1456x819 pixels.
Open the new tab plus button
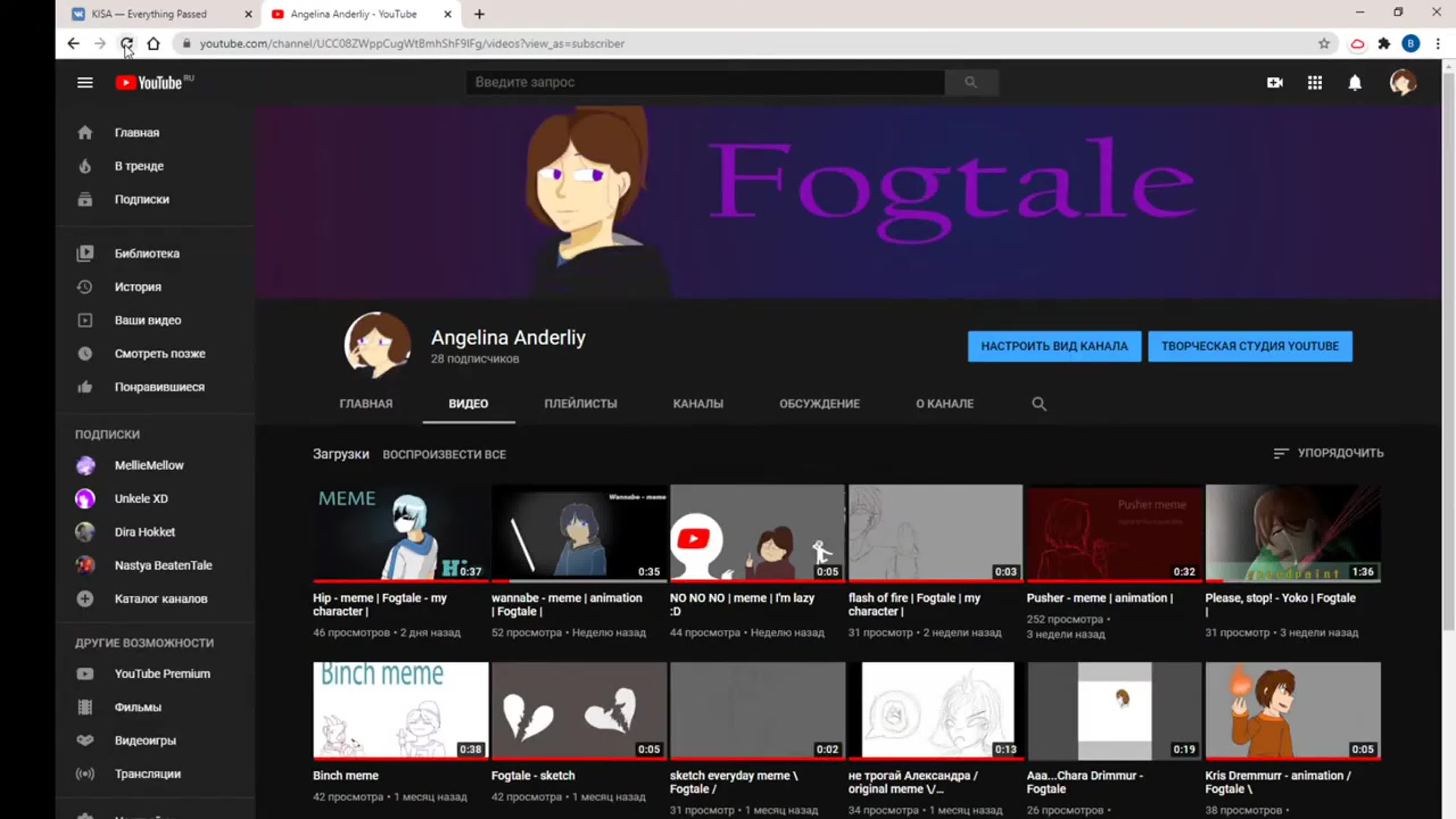pyautogui.click(x=479, y=14)
